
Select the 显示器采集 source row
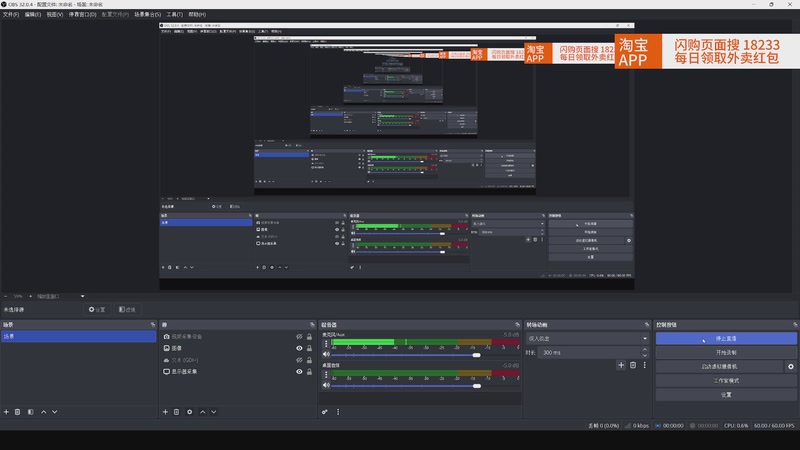(x=238, y=372)
